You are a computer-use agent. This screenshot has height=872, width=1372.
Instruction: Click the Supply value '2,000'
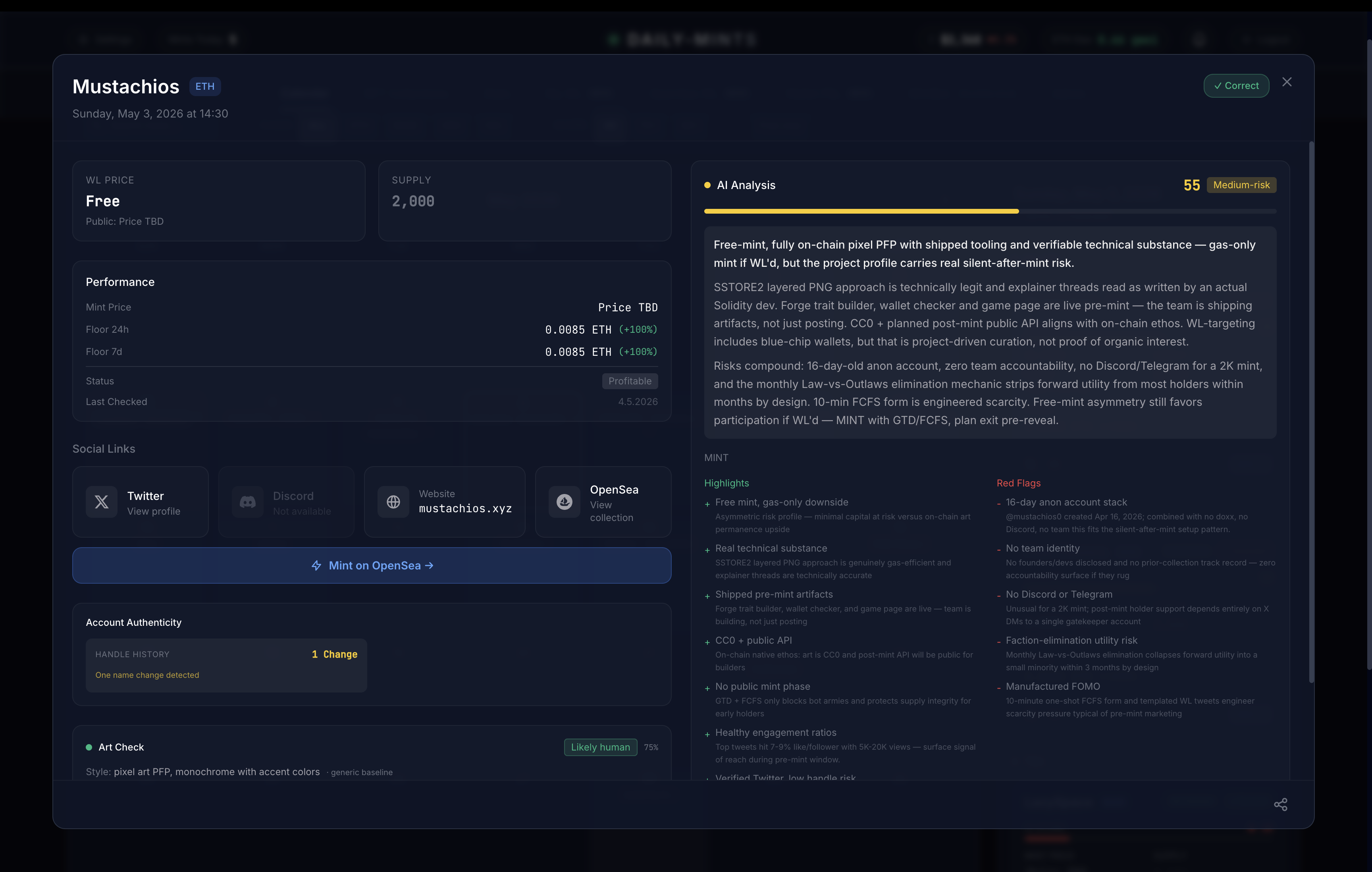413,201
